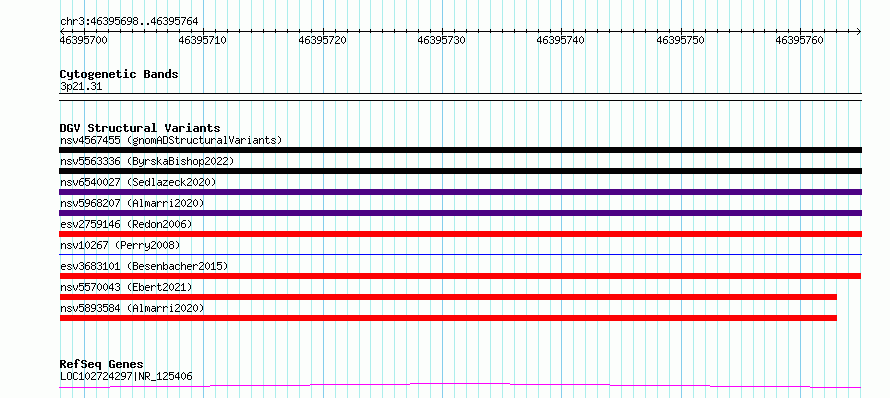The width and height of the screenshot is (890, 398).
Task: Select the black bar for nsv4567455
Action: pos(460,150)
